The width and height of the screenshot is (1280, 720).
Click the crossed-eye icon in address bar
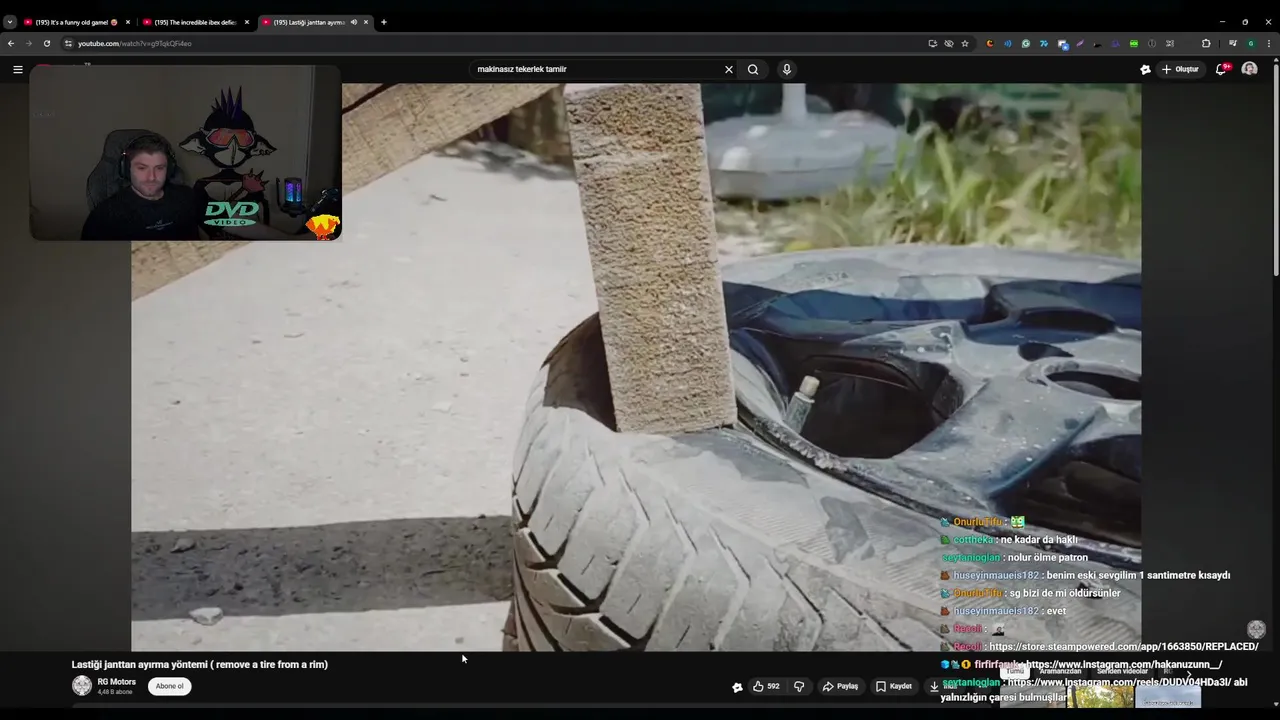[949, 43]
